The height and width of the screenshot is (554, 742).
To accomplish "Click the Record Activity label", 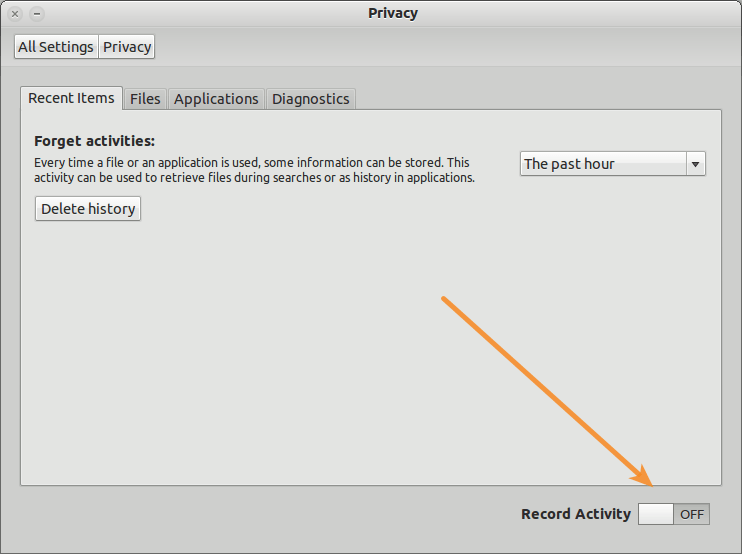I will click(x=576, y=514).
